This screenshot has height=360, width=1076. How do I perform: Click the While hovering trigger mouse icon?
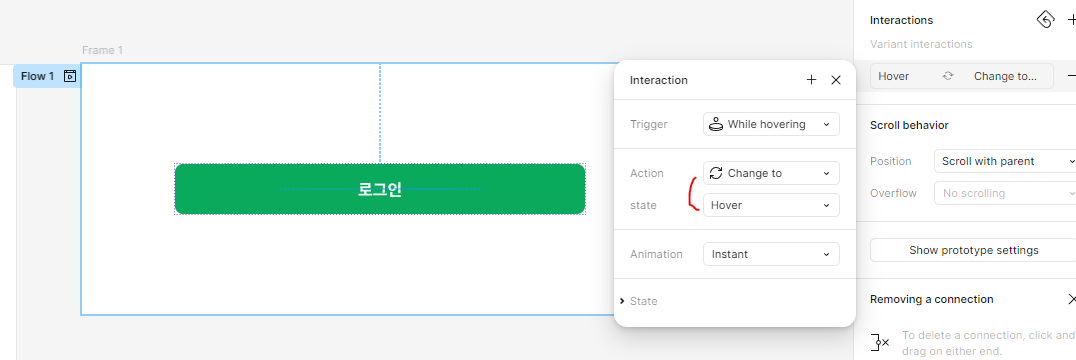point(716,124)
